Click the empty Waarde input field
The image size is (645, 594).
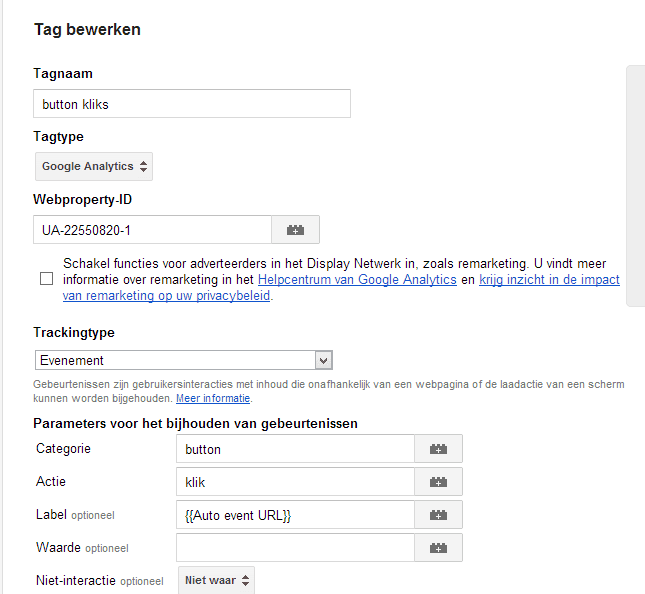[x=295, y=548]
